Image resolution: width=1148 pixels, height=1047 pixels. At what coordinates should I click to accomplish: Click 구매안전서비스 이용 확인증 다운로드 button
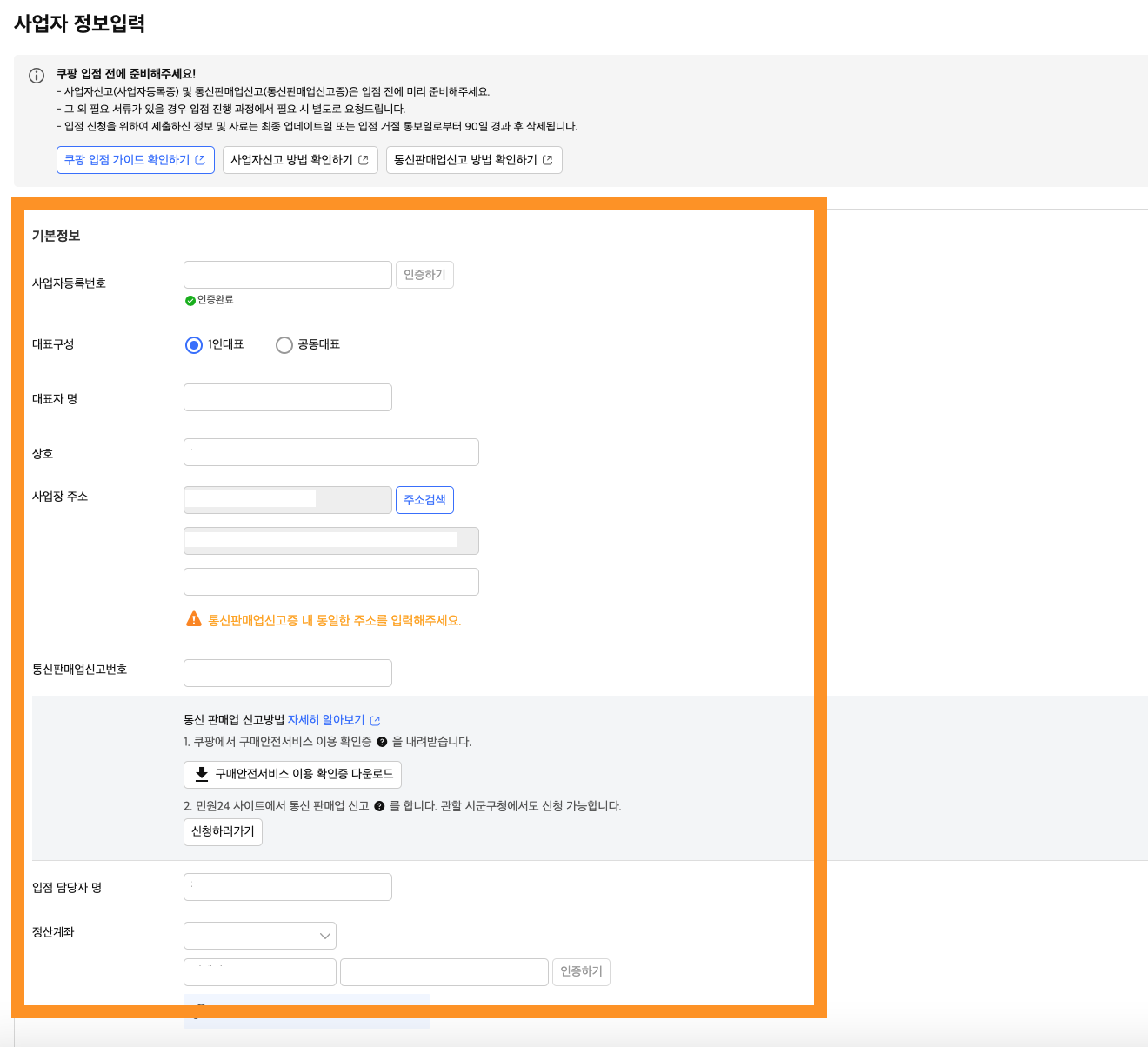pyautogui.click(x=292, y=774)
